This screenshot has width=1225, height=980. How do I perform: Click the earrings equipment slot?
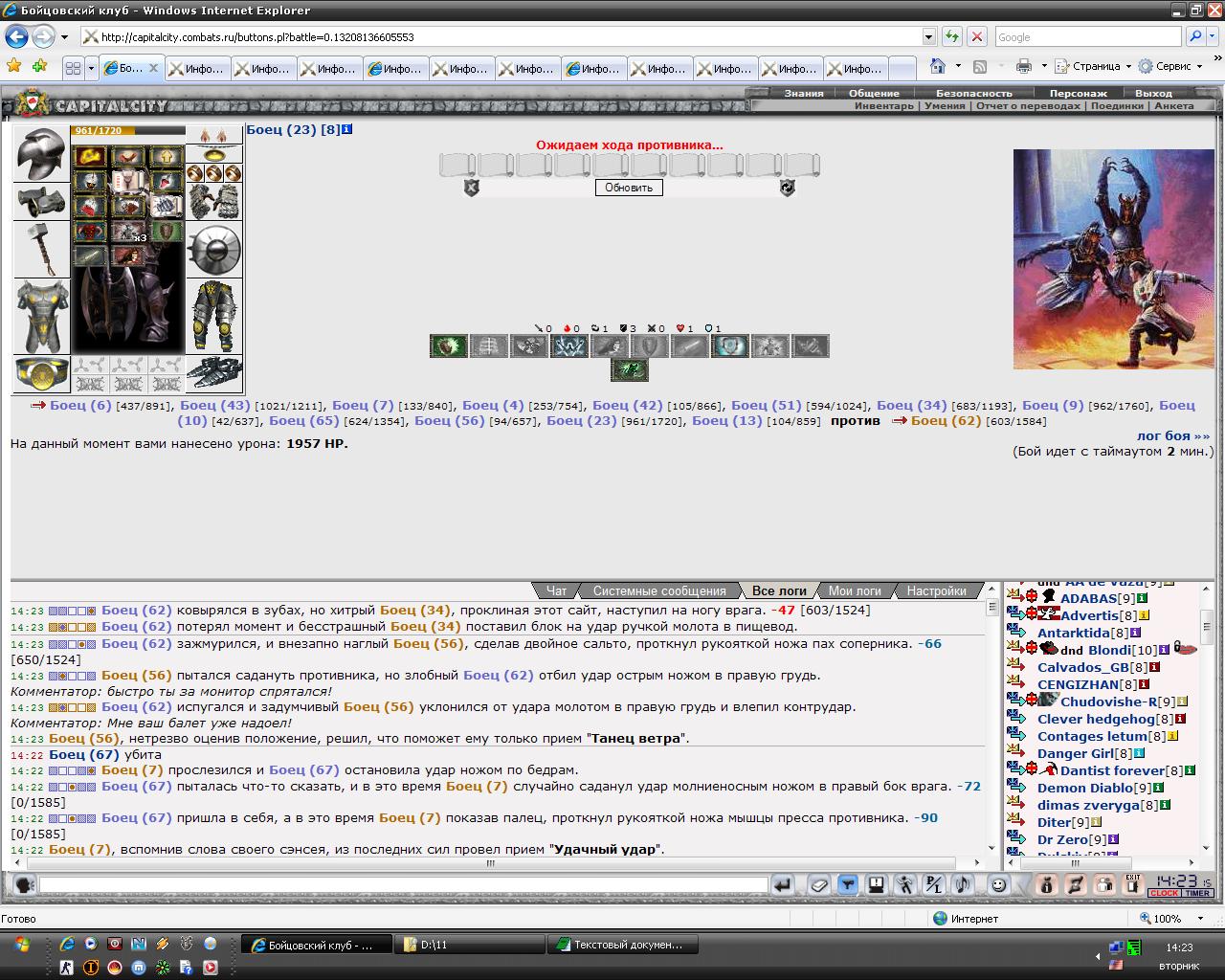213,135
